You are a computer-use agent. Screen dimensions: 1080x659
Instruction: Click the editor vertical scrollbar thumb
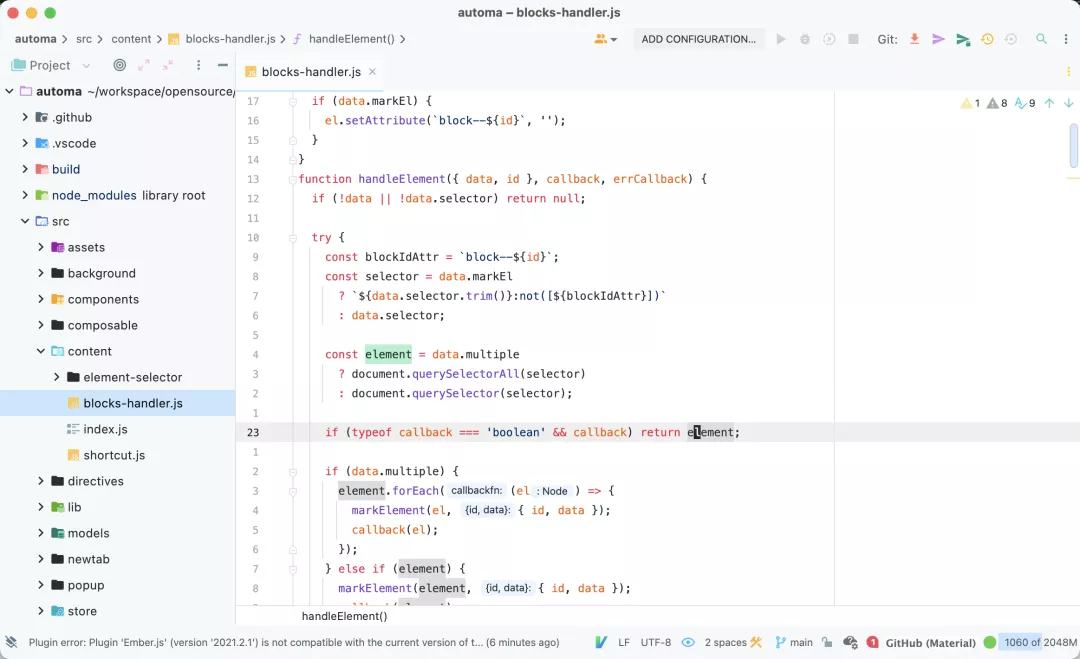tap(1074, 145)
